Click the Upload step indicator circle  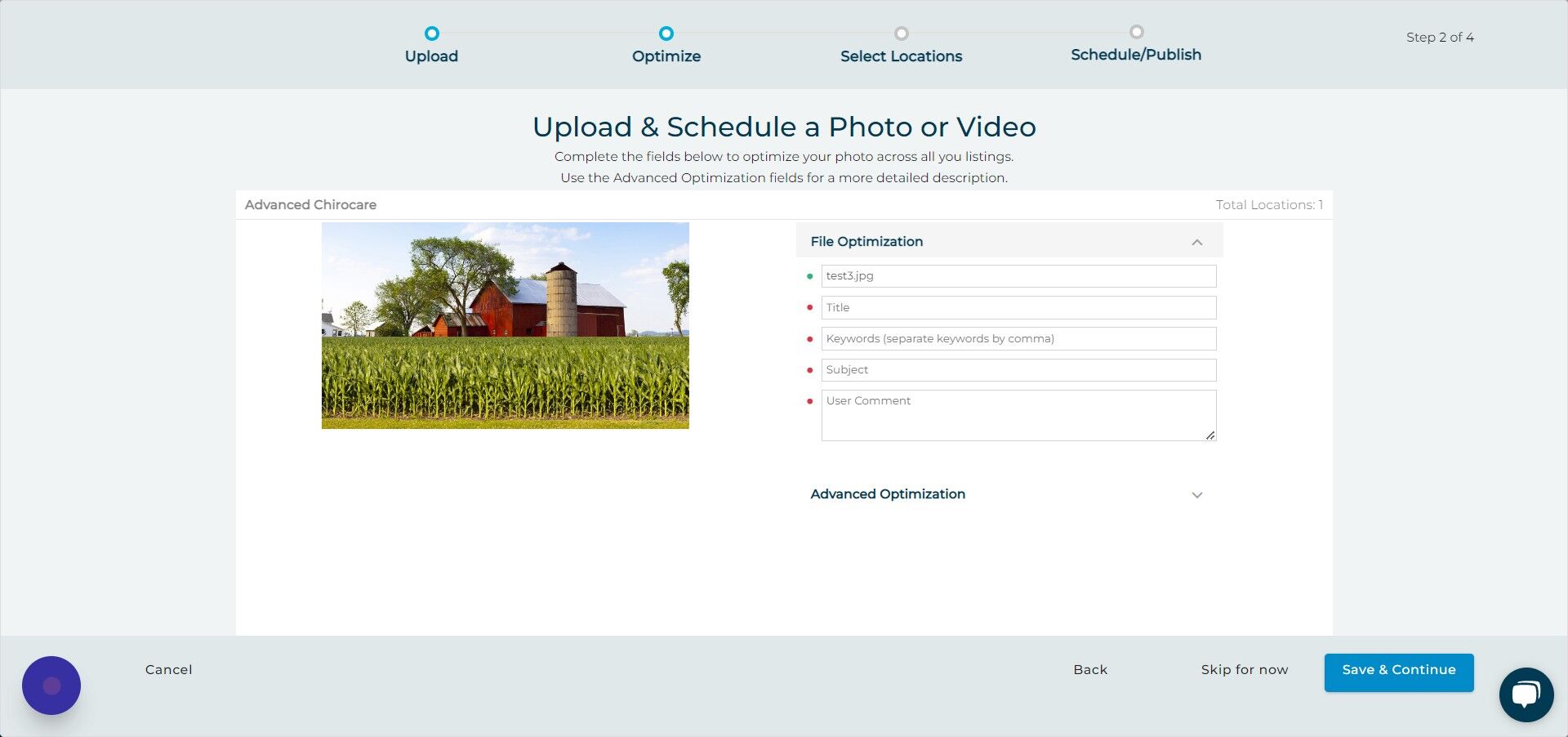point(431,33)
